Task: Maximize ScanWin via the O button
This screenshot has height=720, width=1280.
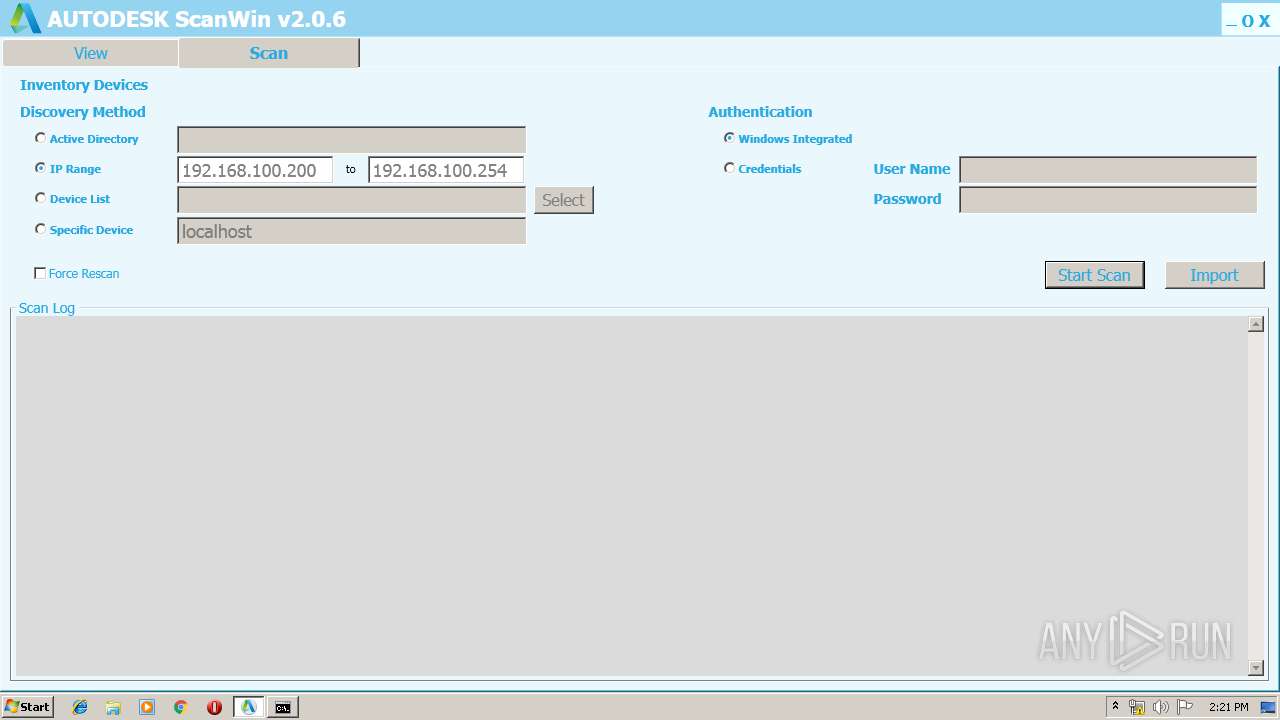Action: tap(1247, 21)
